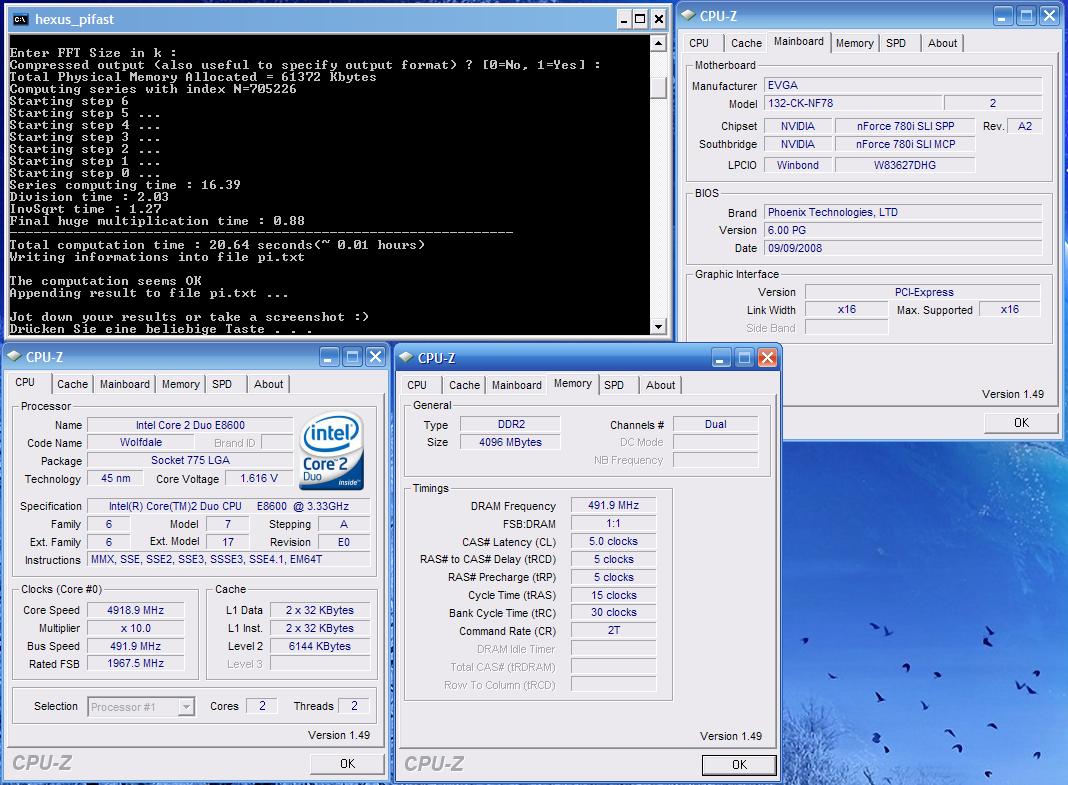This screenshot has height=785, width=1068.
Task: Click the Rated FSB 1967.5 MHz value
Action: (x=136, y=663)
